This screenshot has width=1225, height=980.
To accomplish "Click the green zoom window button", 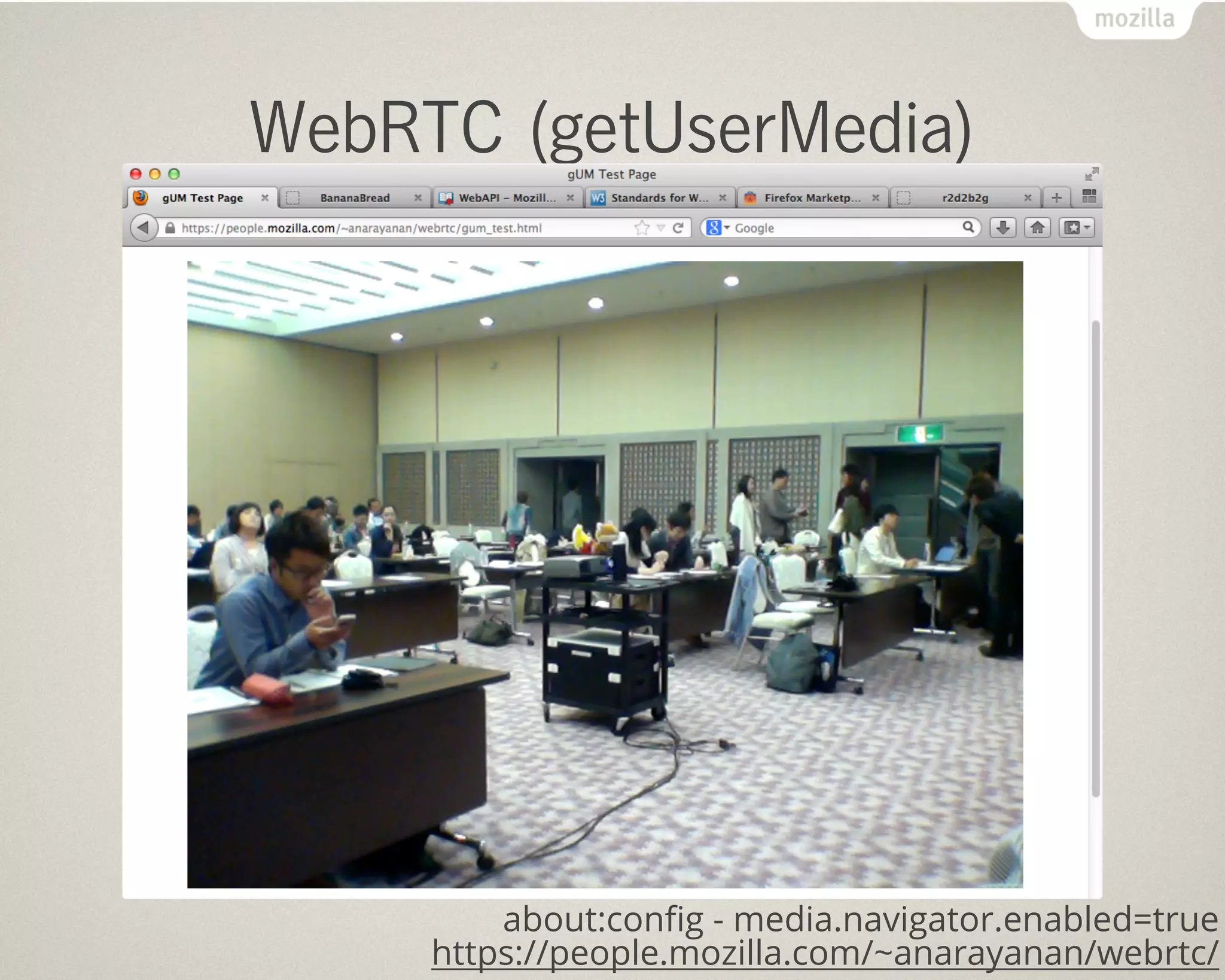I will point(174,174).
